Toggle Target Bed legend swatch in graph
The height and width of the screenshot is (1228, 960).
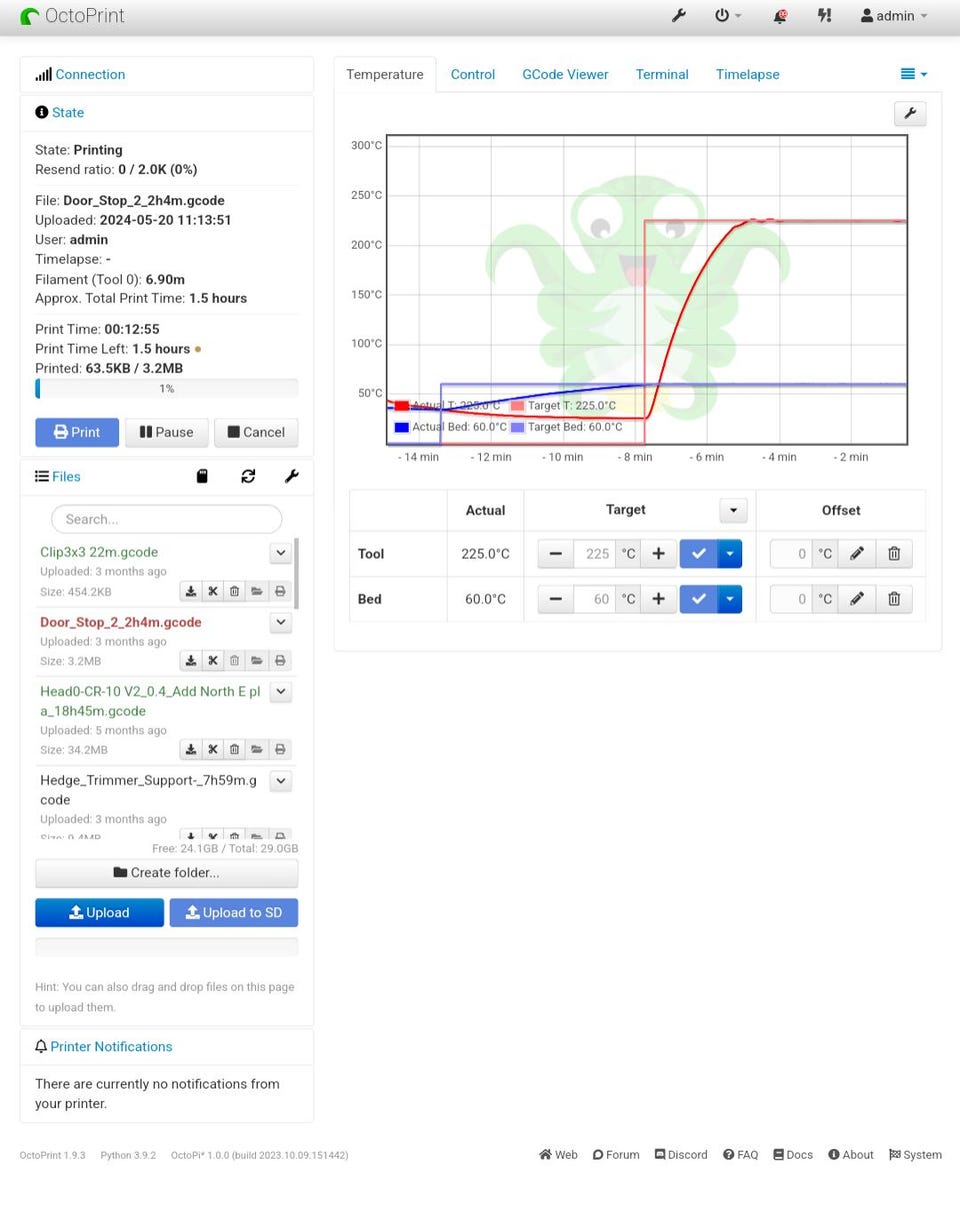click(518, 427)
